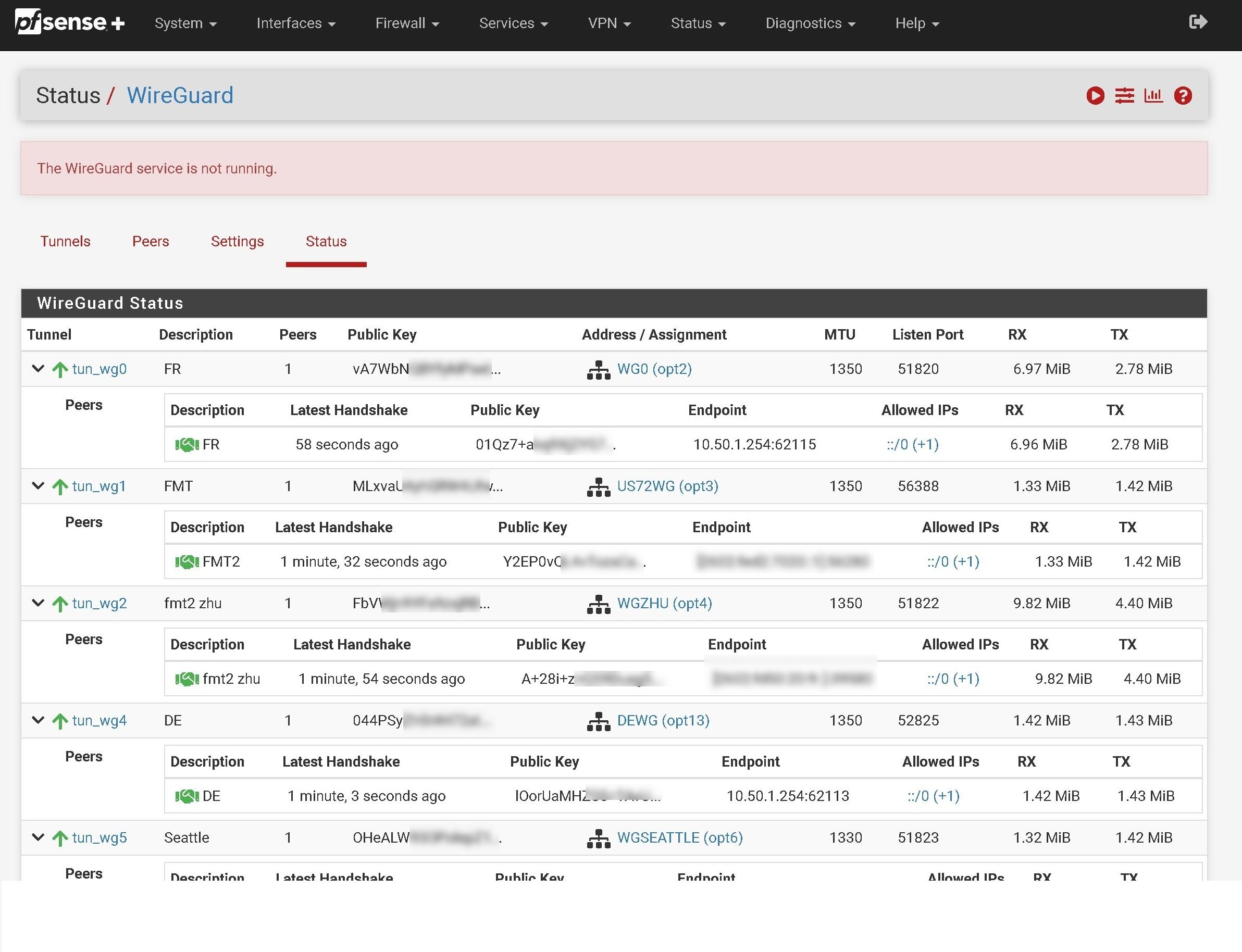Click network icon beside WG0 (opt2)

point(598,369)
